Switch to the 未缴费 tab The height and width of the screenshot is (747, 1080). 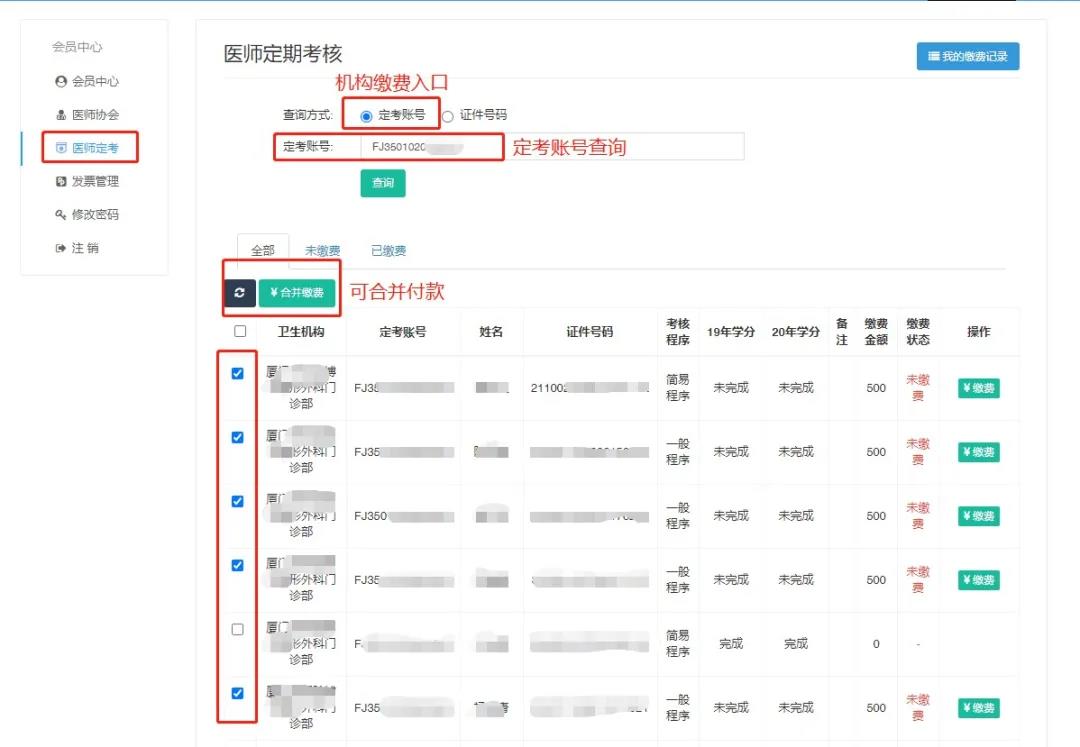click(322, 251)
